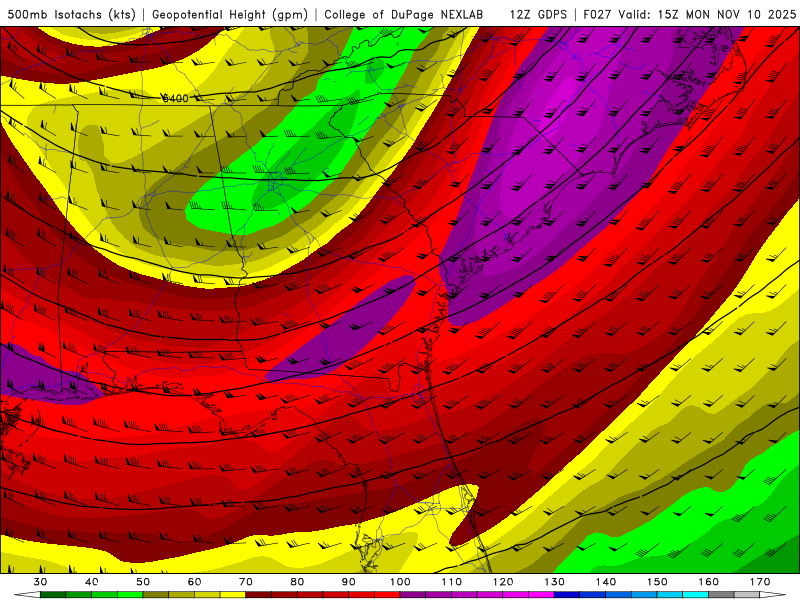Click the '5400' height contour label
The height and width of the screenshot is (600, 800).
(x=175, y=98)
